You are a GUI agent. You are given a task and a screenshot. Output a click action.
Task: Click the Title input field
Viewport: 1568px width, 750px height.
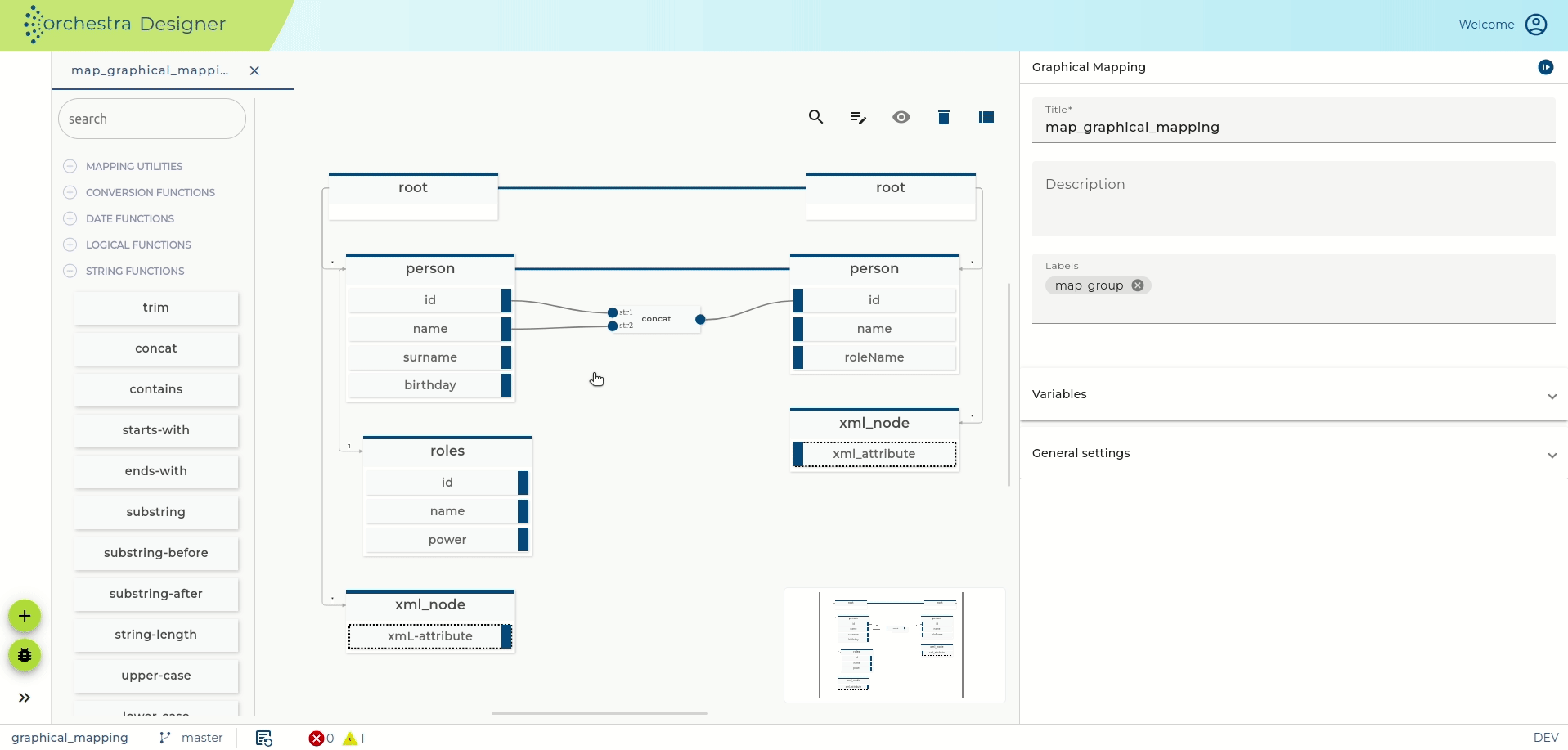[1293, 120]
